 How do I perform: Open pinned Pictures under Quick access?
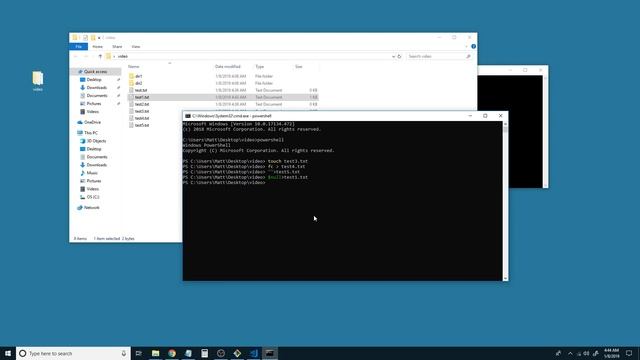(93, 104)
